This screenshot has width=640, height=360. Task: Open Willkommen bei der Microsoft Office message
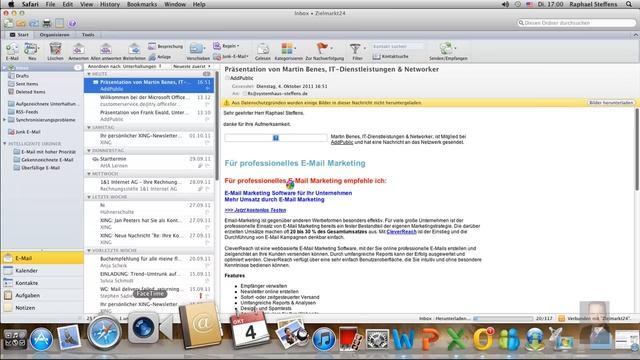tap(149, 100)
